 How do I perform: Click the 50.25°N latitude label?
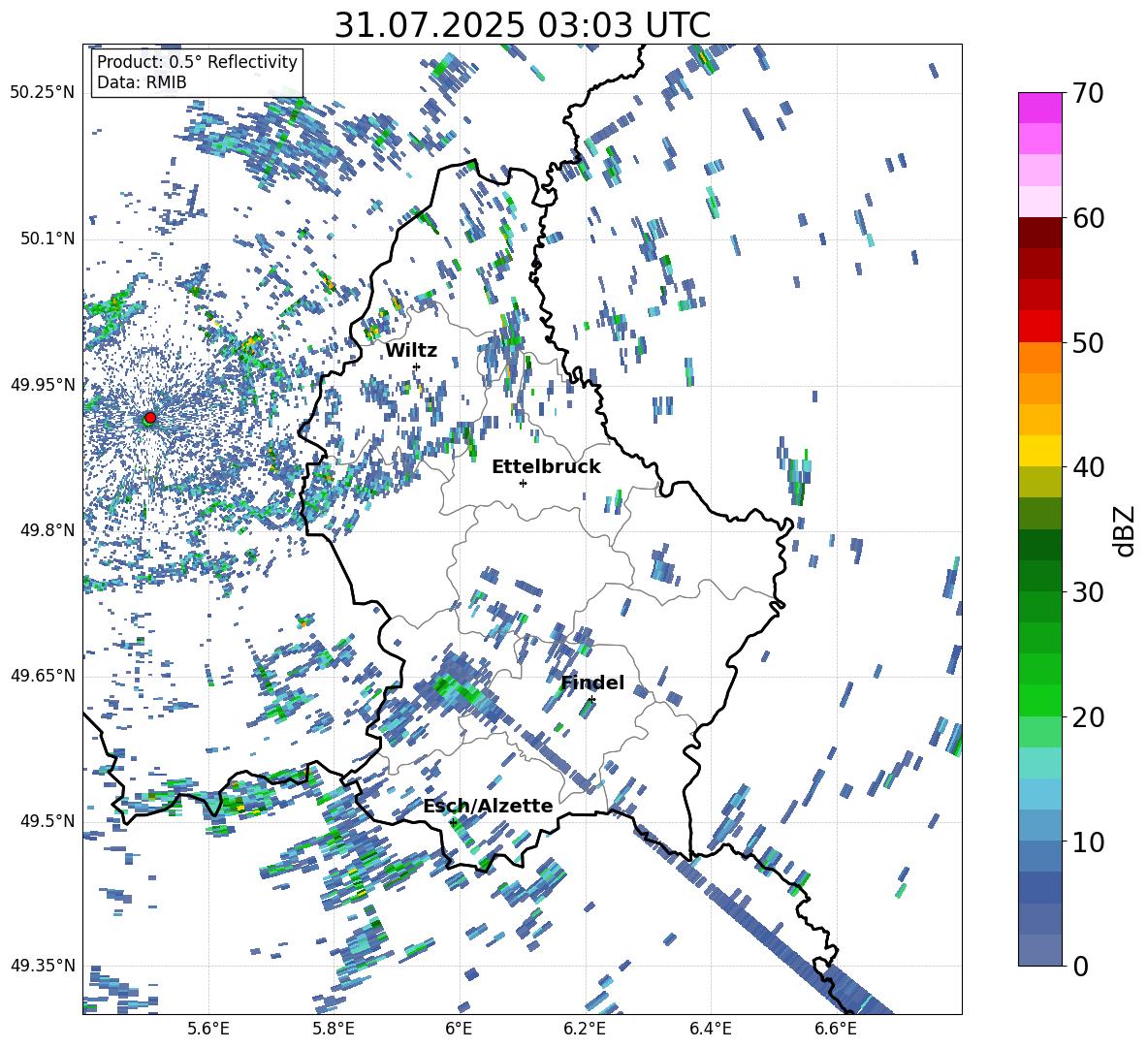click(x=42, y=93)
